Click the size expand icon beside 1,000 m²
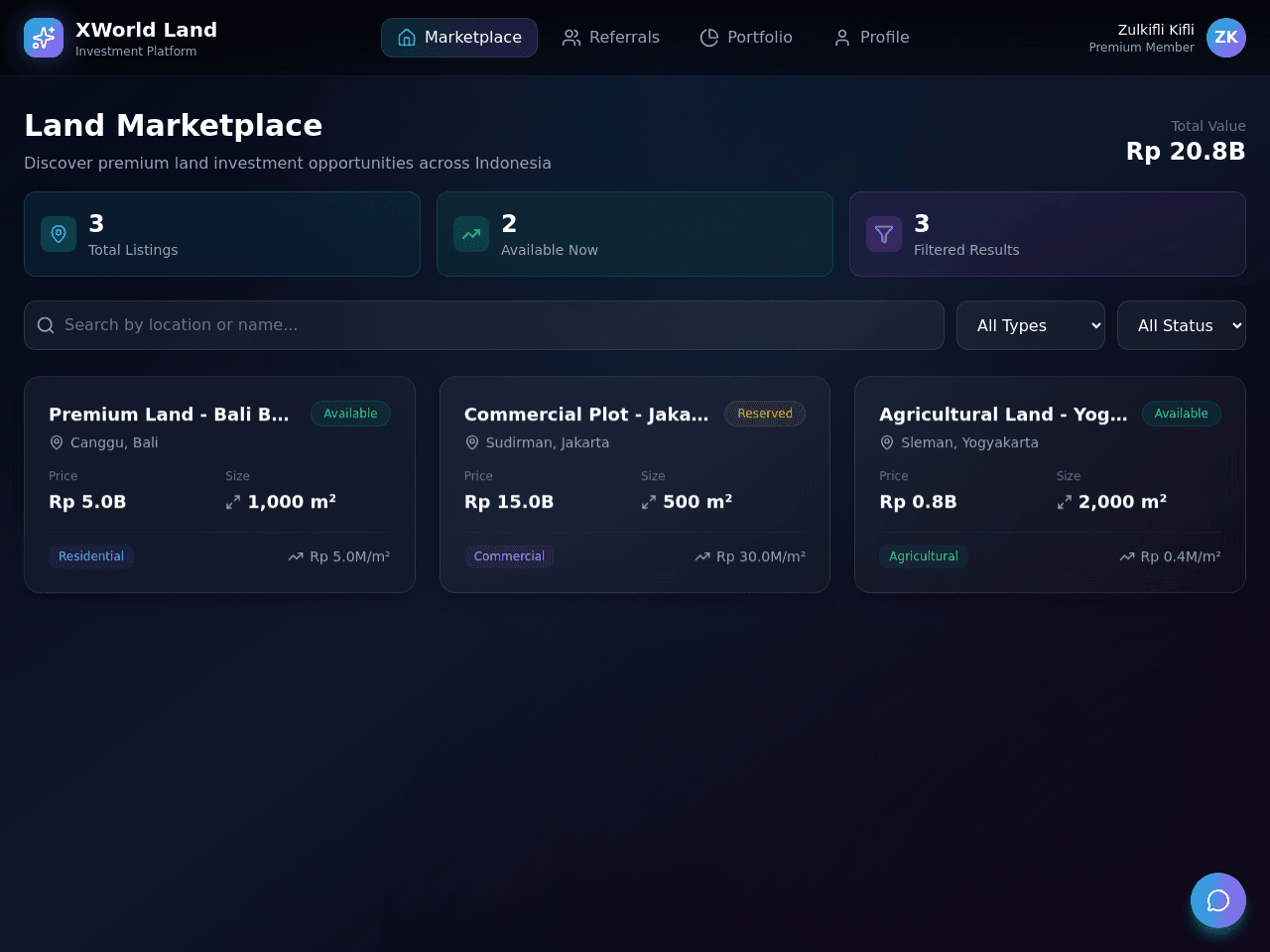 click(233, 503)
